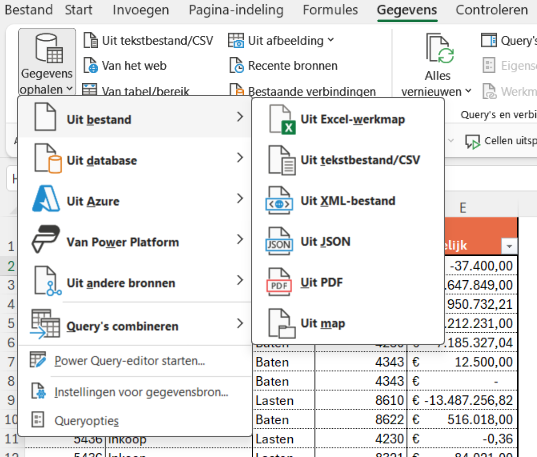Select Query's combineren menu entry
This screenshot has width=537, height=457.
[135, 324]
